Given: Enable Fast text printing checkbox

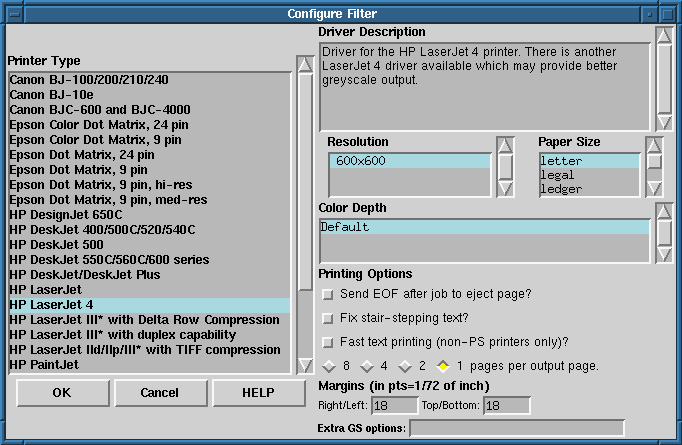Looking at the screenshot, I should 327,342.
